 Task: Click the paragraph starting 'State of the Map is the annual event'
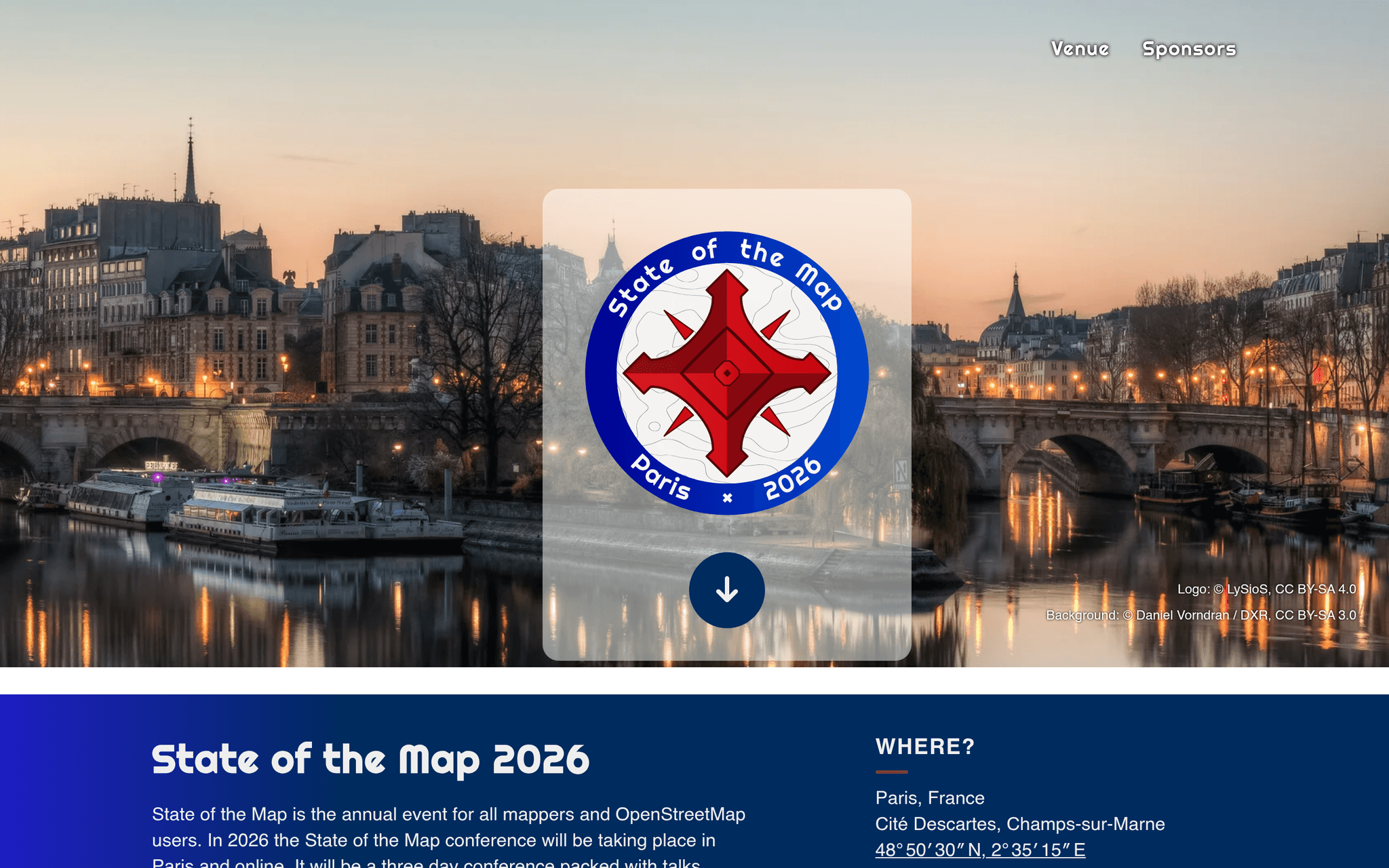tap(449, 835)
